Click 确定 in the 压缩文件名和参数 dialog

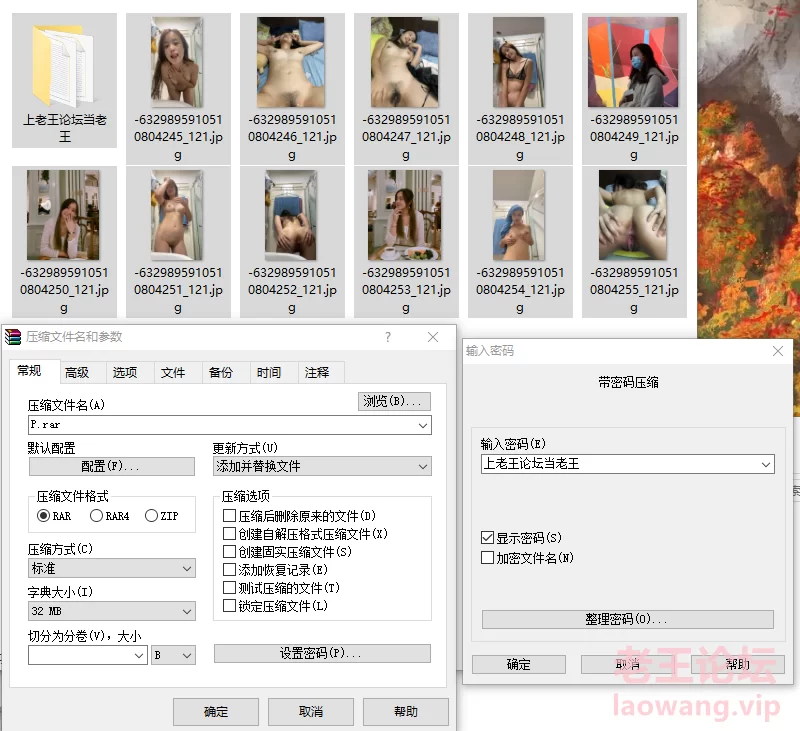[x=216, y=712]
